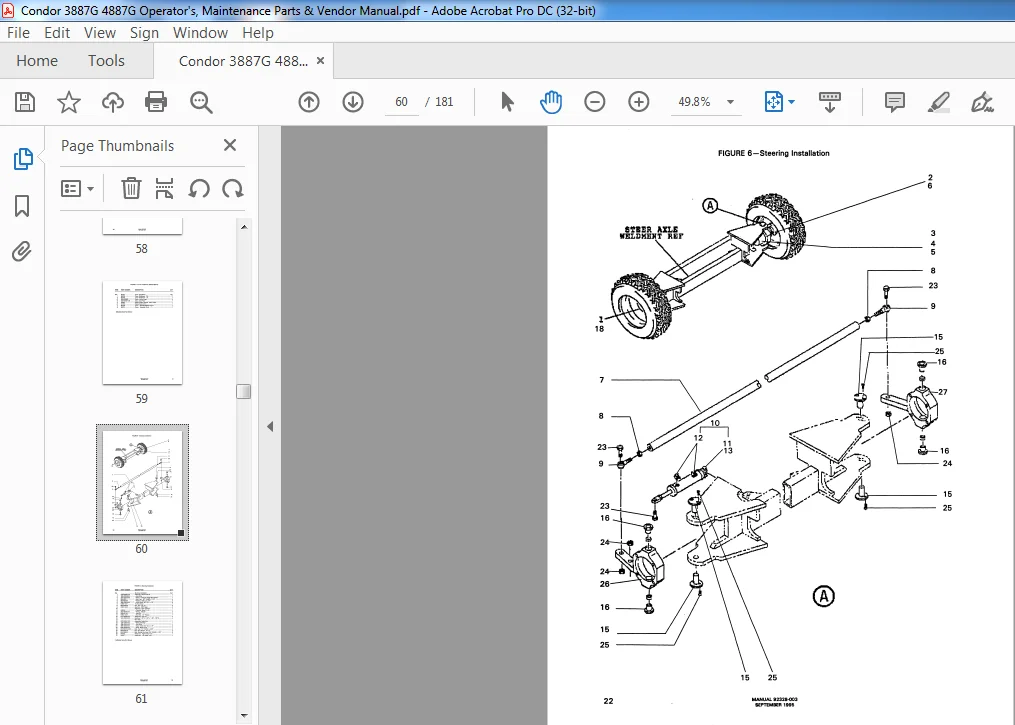Open the View menu
The image size is (1015, 725).
(100, 32)
